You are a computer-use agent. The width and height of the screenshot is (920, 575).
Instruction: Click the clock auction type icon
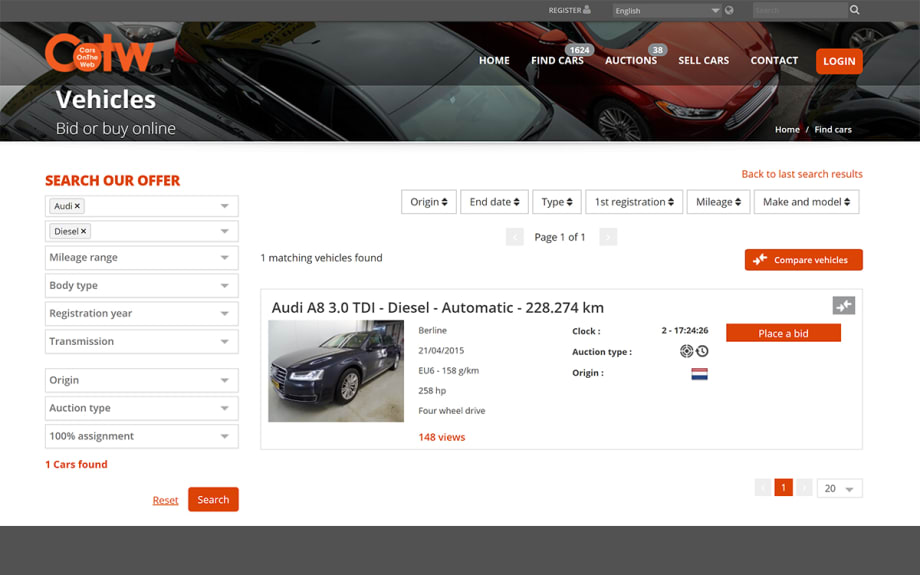click(x=702, y=351)
